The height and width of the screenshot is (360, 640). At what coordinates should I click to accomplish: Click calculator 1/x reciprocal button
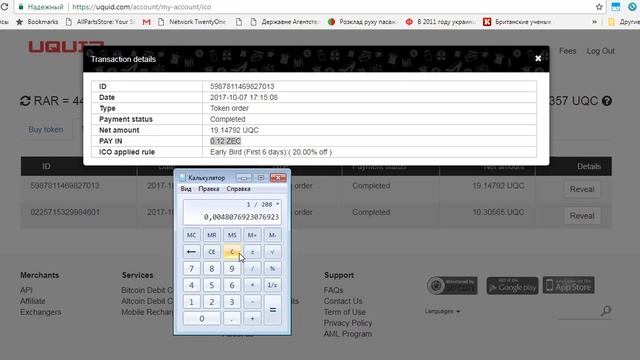coord(272,285)
